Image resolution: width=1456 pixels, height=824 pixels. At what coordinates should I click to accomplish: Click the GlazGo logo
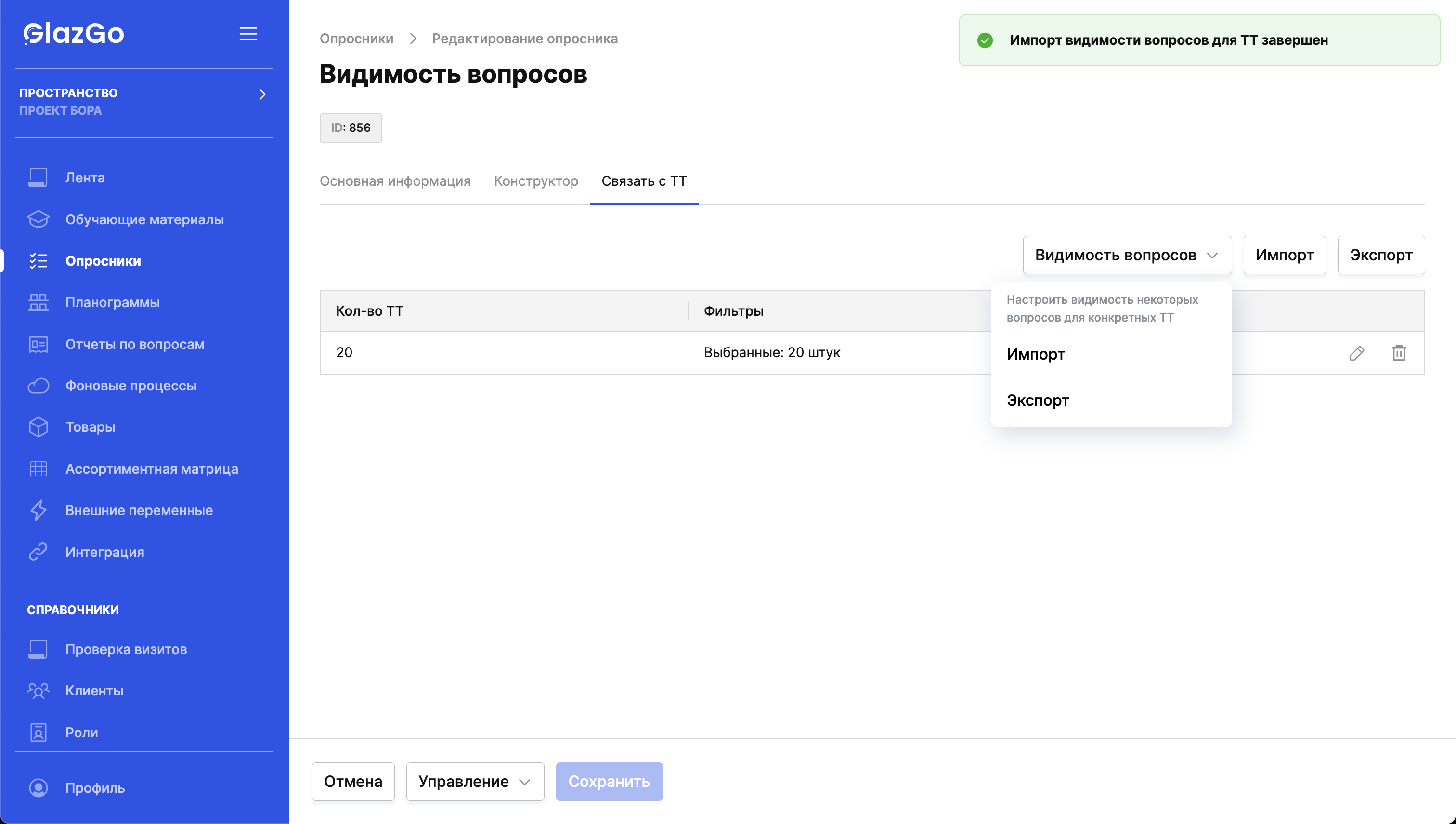[x=74, y=33]
